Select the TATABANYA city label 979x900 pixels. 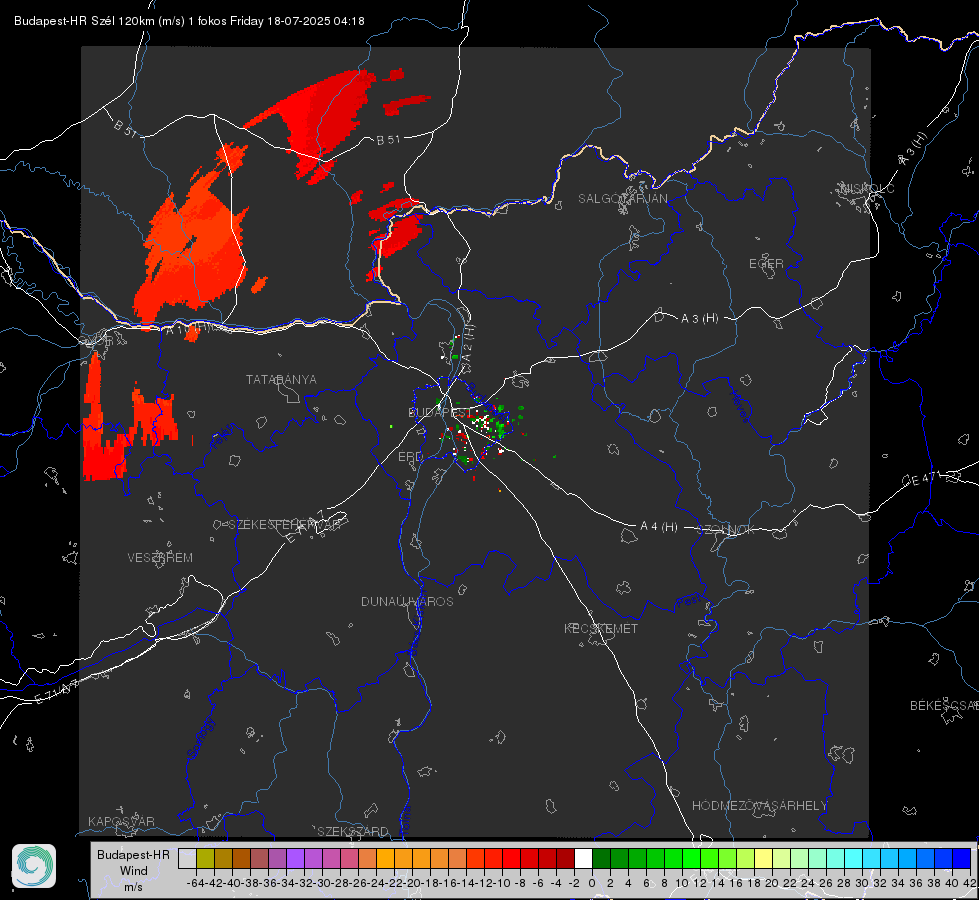281,379
